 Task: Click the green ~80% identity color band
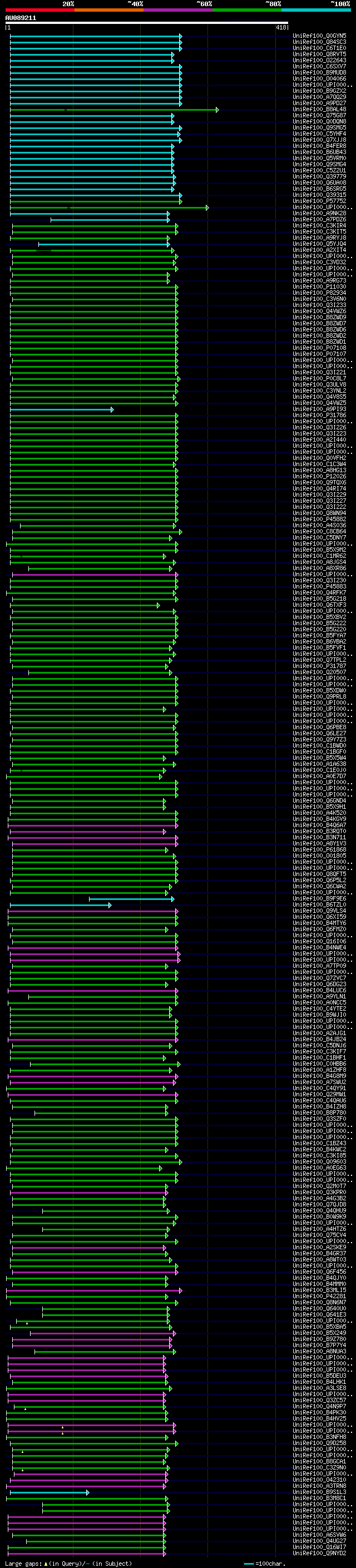(247, 11)
